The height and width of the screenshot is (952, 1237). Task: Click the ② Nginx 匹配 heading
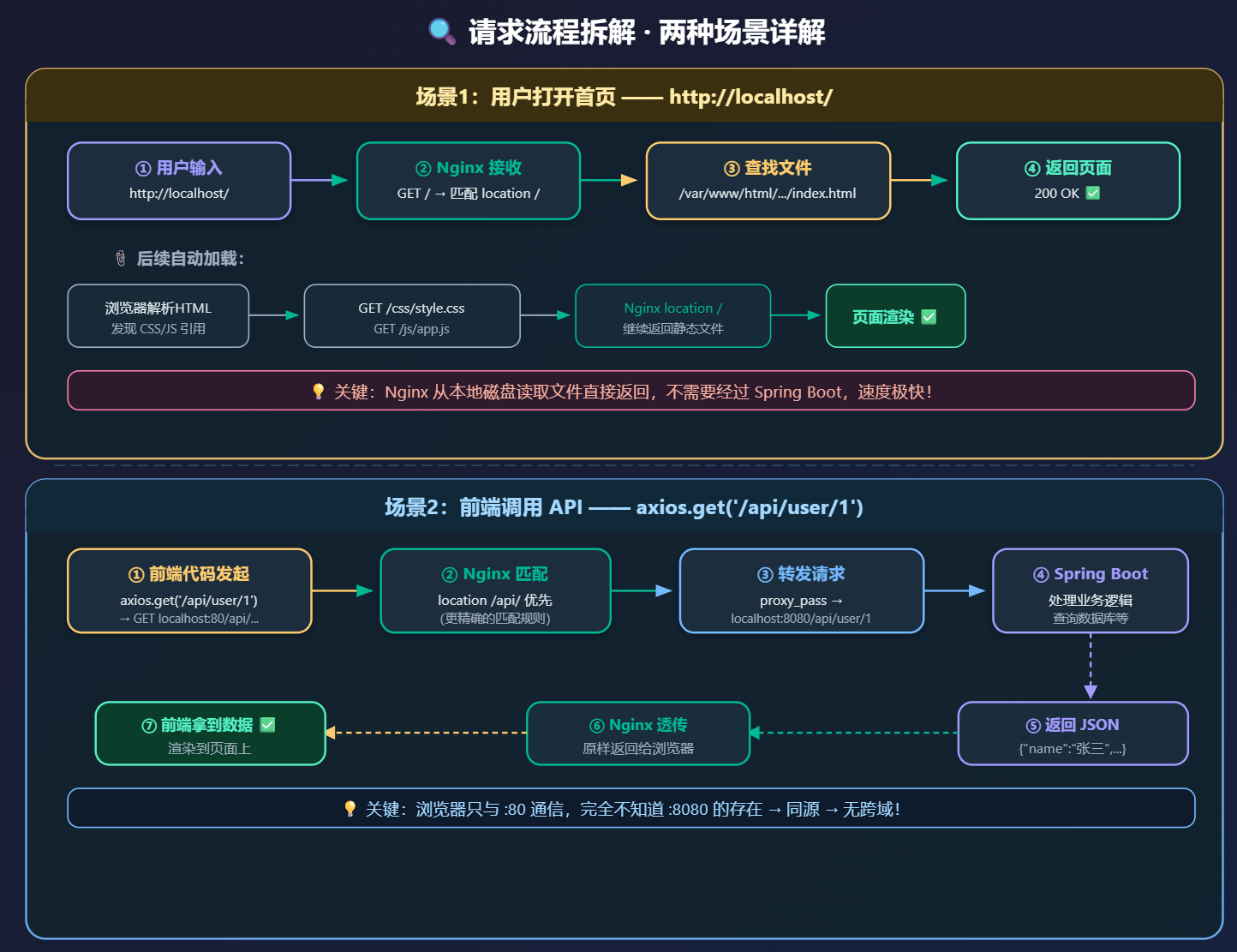(495, 574)
